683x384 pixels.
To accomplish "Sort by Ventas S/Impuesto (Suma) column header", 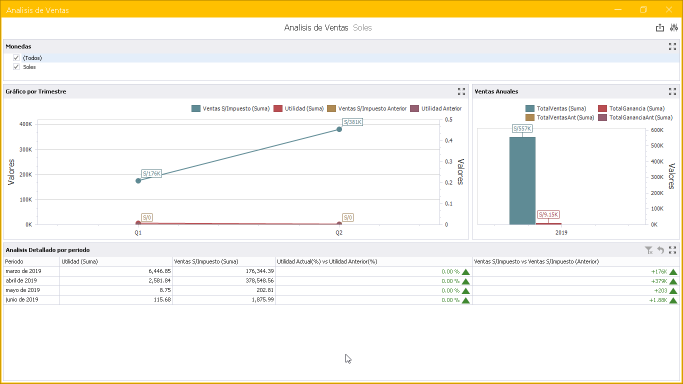I will point(224,262).
